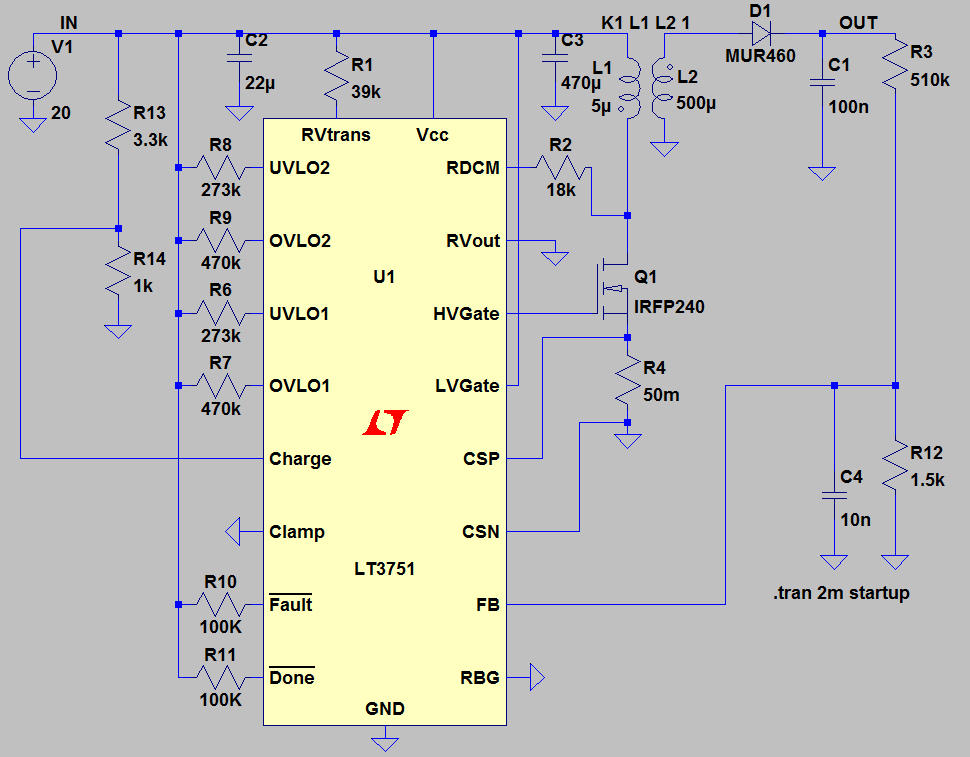This screenshot has width=970, height=757.
Task: Click the Done pin label
Action: [x=292, y=677]
